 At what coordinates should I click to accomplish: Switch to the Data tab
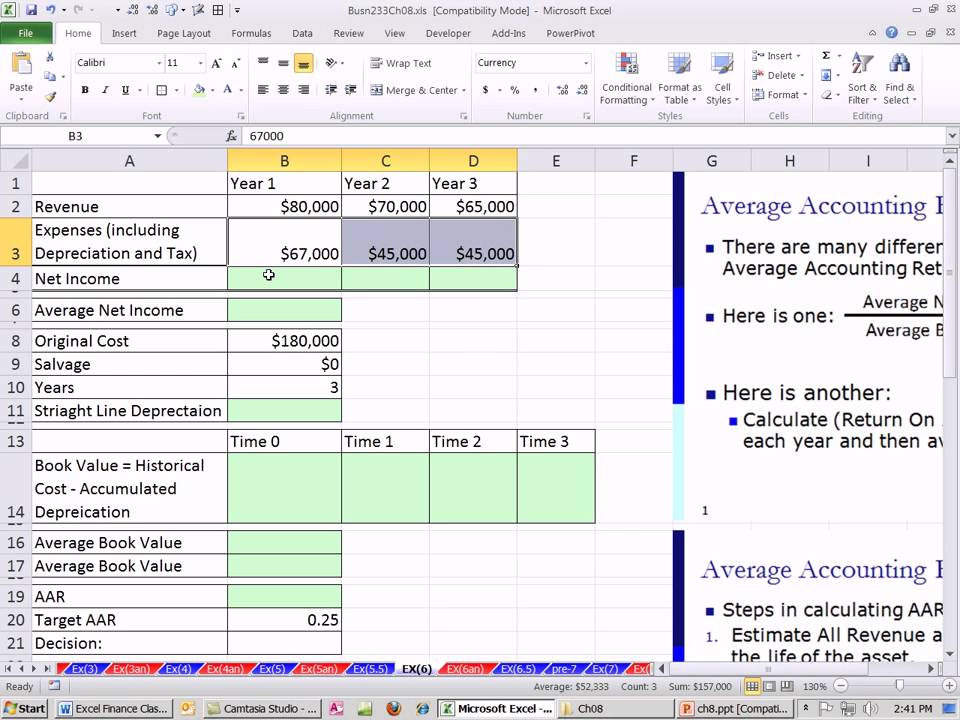(x=302, y=33)
